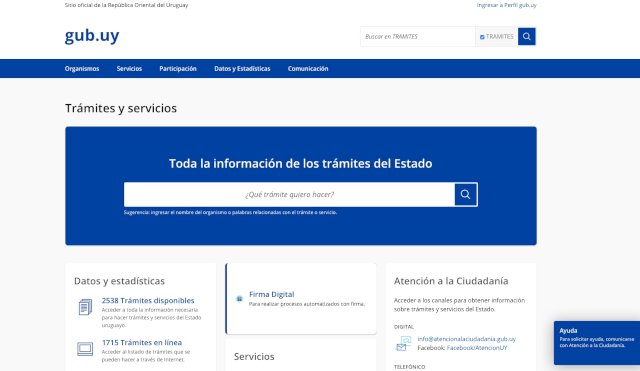Screen dimensions: 640x371
Task: Click the Datos y estadísticas card heading
Action: point(119,281)
